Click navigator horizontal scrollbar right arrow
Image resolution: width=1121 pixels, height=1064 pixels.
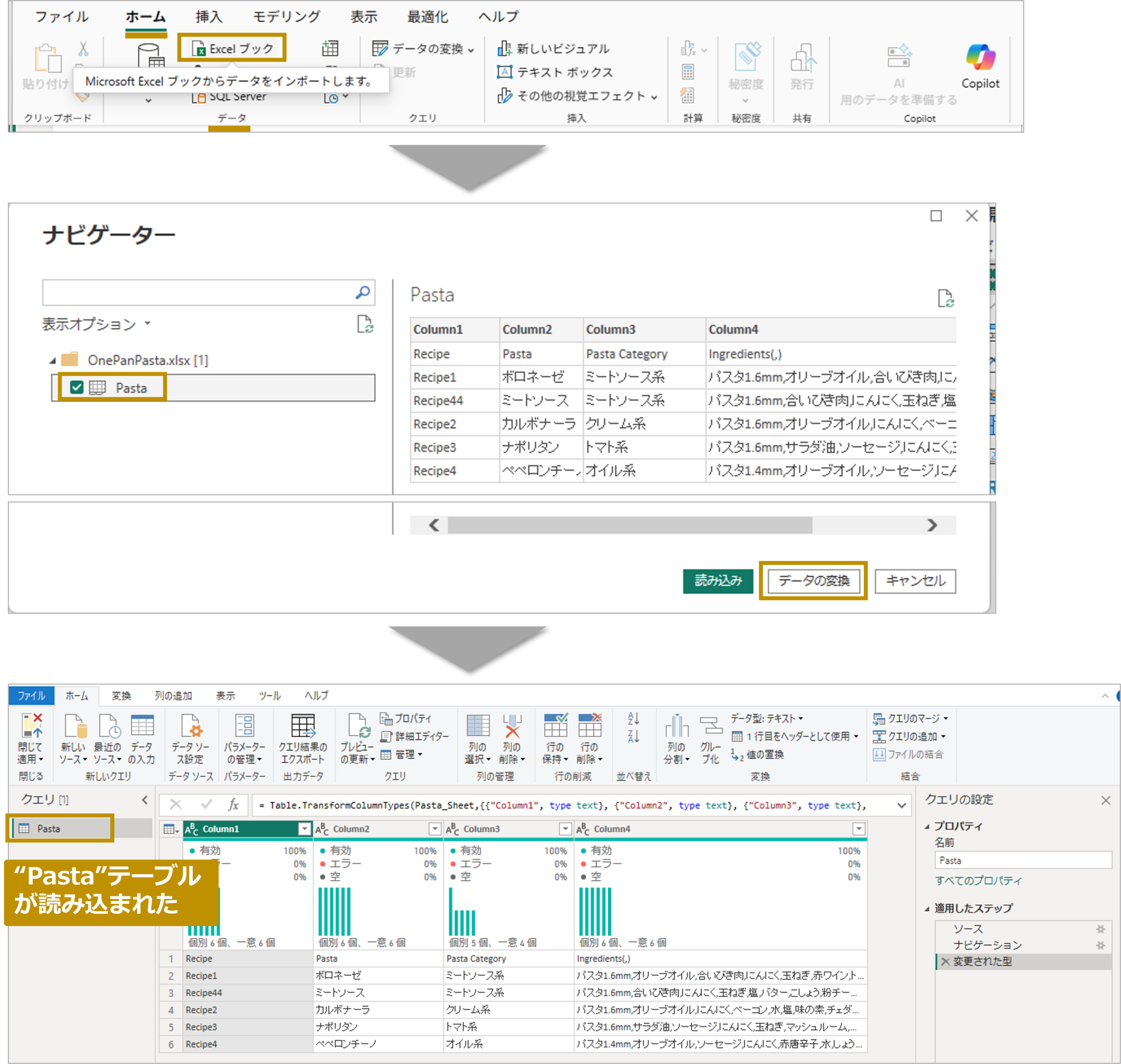(x=932, y=525)
